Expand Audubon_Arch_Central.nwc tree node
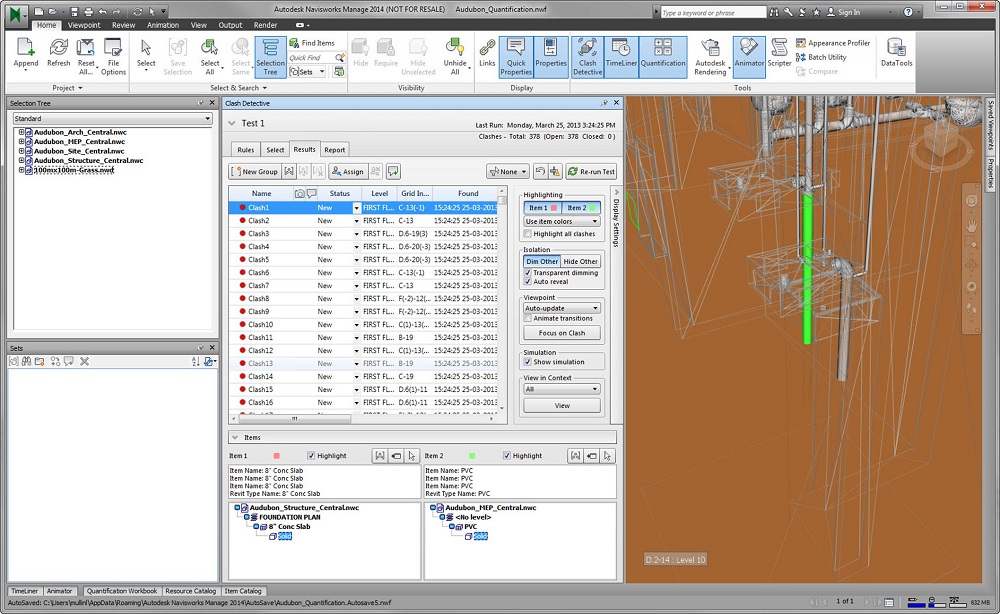The height and width of the screenshot is (614, 1000). [21, 132]
